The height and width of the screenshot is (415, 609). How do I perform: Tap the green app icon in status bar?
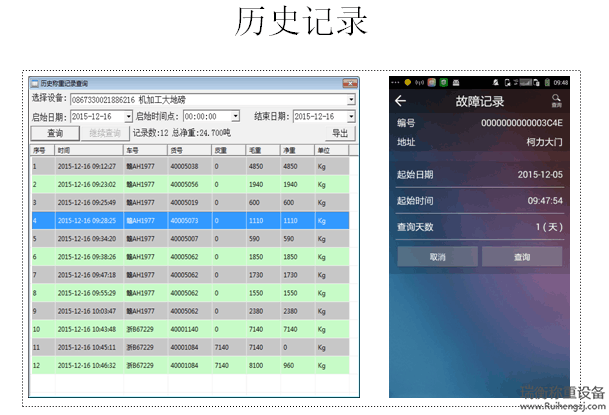pos(444,82)
